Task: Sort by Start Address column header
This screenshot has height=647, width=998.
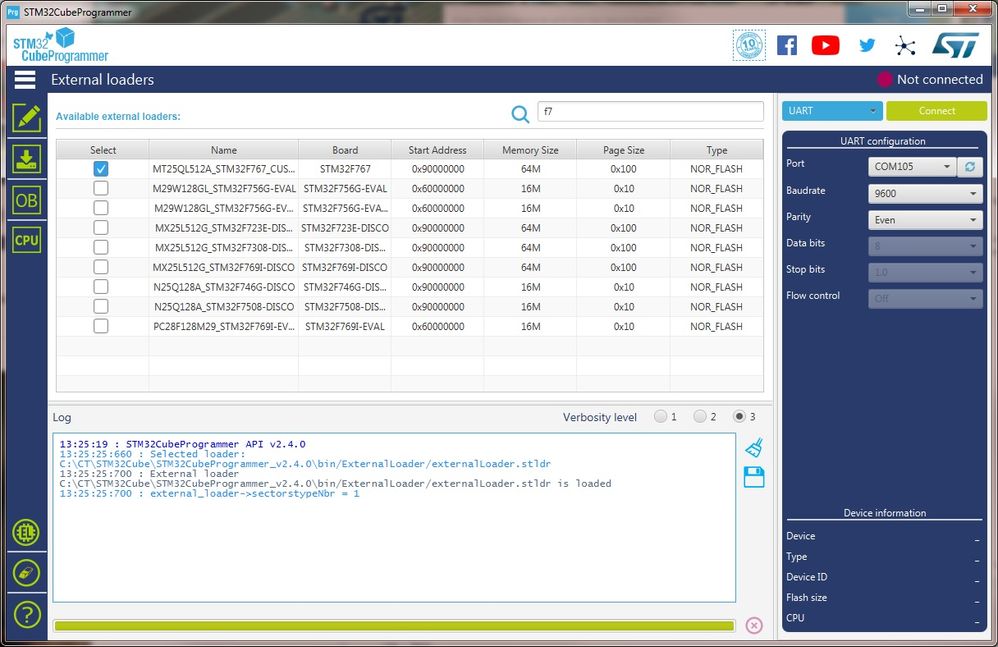Action: click(x=437, y=150)
